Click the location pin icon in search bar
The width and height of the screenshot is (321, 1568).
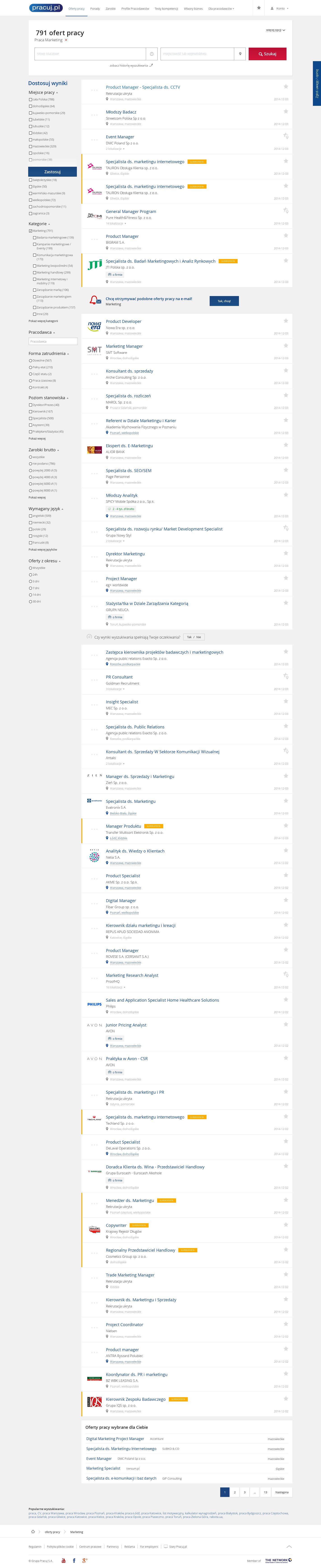click(240, 53)
